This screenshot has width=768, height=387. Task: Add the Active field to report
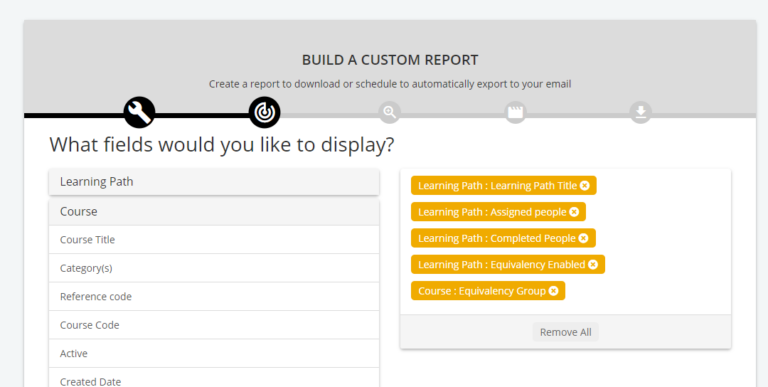coord(214,353)
